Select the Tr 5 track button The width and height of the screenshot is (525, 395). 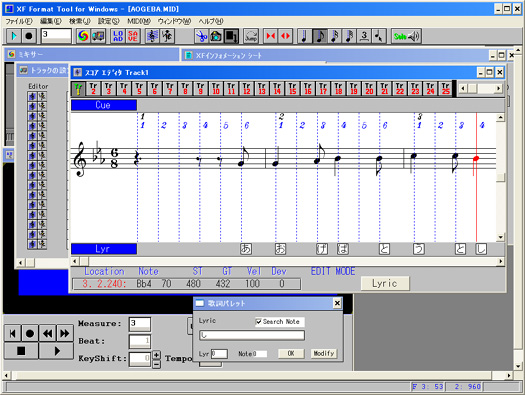click(139, 89)
